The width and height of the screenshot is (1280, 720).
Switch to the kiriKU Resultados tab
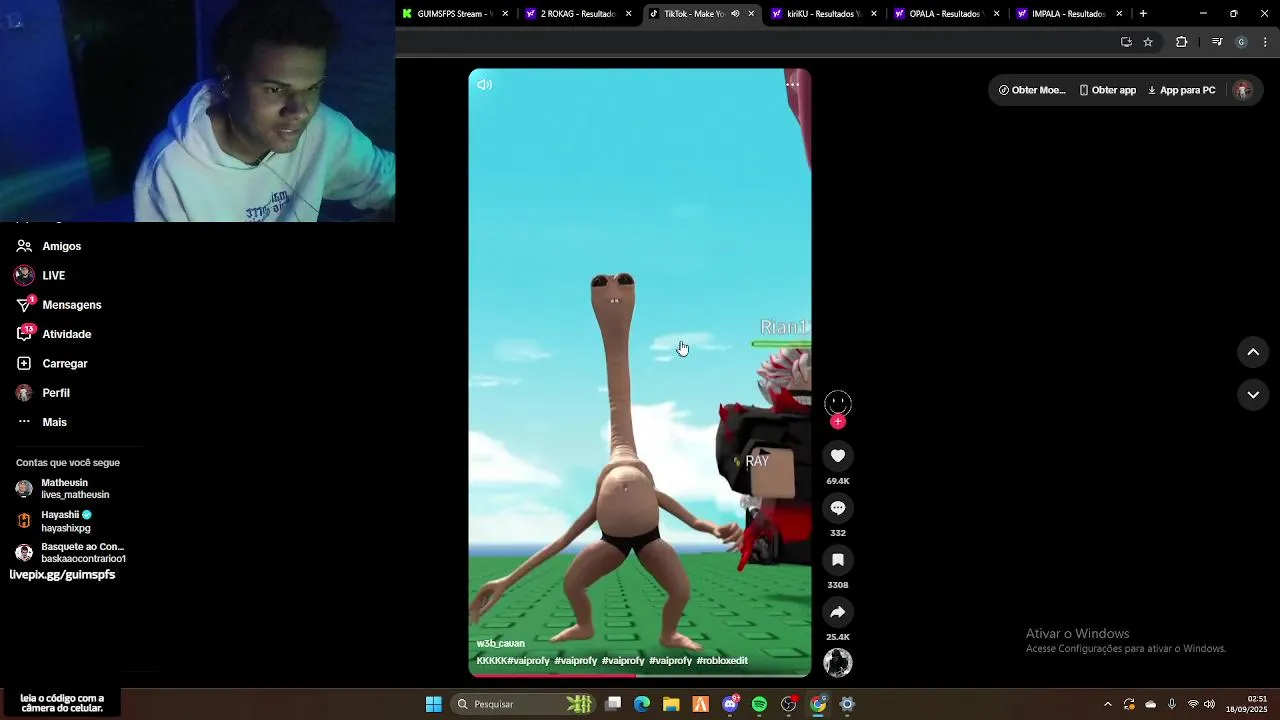(x=824, y=14)
